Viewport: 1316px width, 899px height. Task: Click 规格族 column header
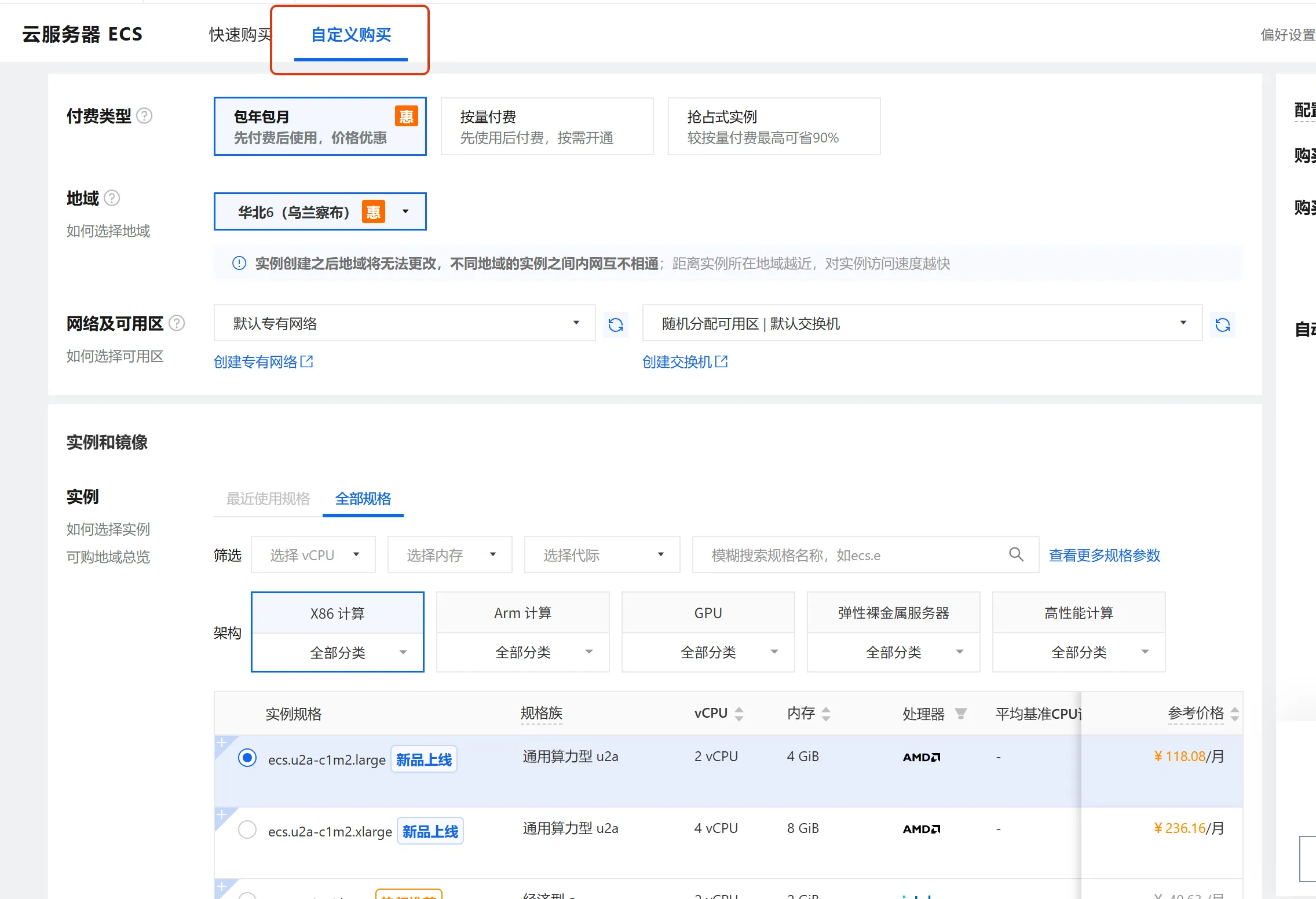[542, 713]
